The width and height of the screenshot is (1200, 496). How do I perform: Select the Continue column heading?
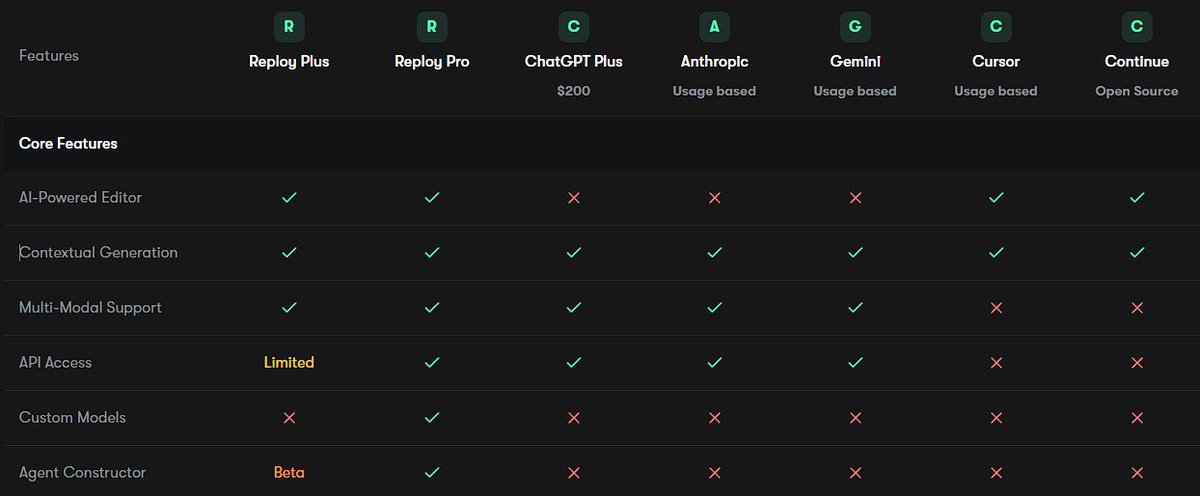tap(1137, 62)
